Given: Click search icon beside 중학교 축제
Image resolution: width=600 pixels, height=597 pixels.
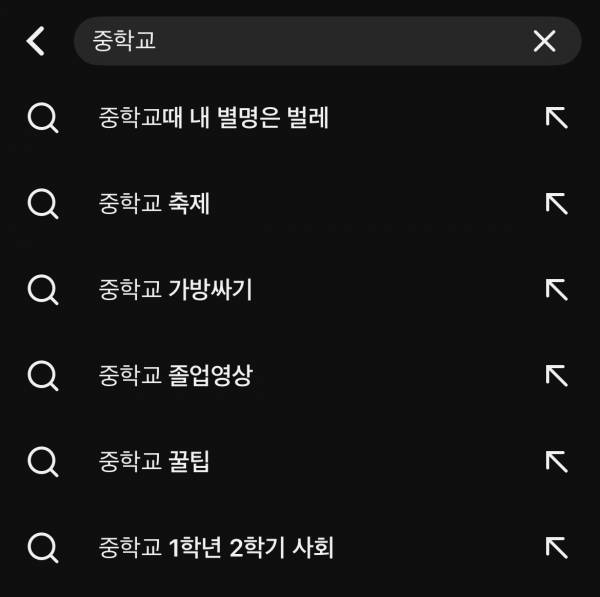Looking at the screenshot, I should (42, 205).
